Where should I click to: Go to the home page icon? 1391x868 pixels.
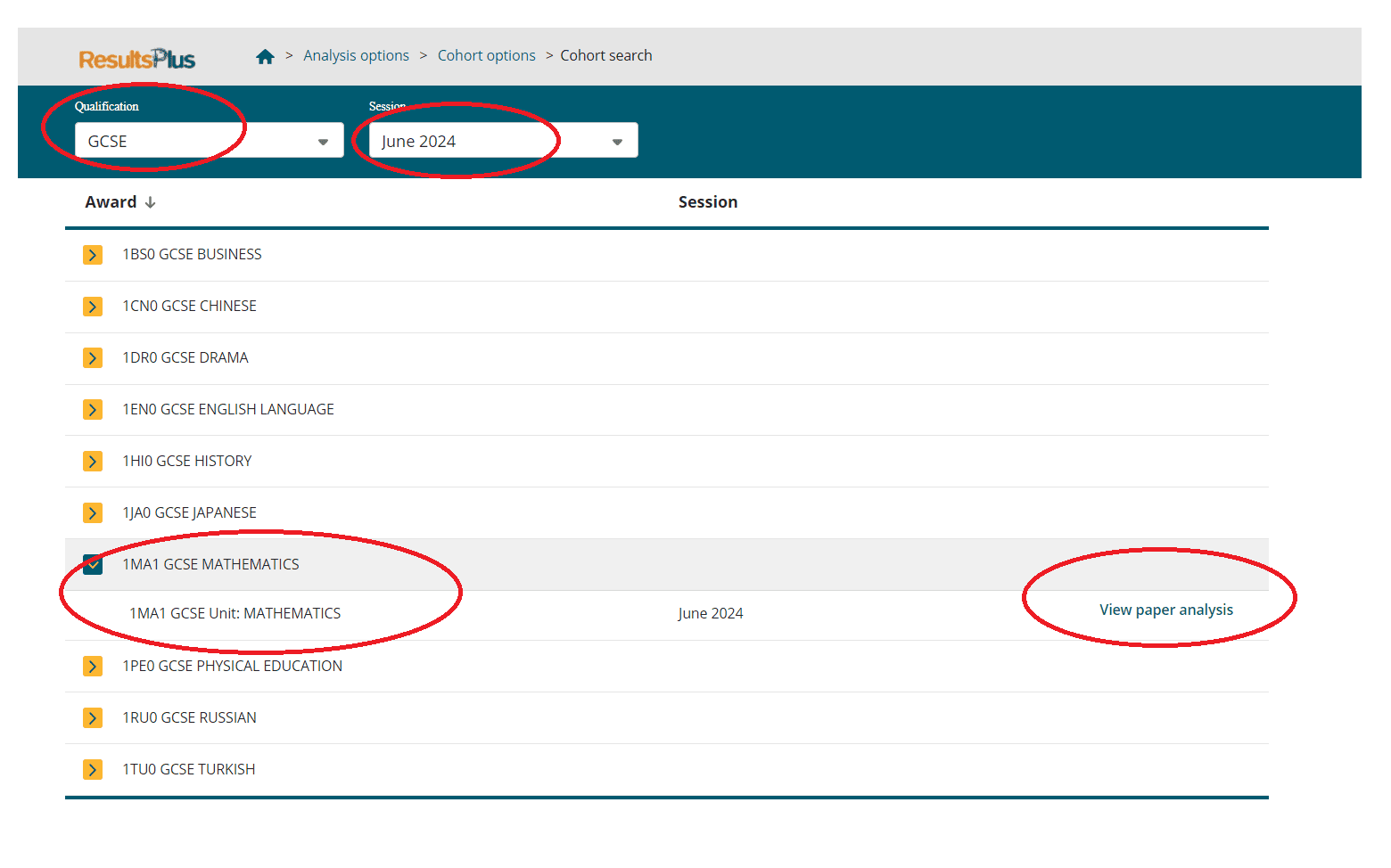[265, 56]
